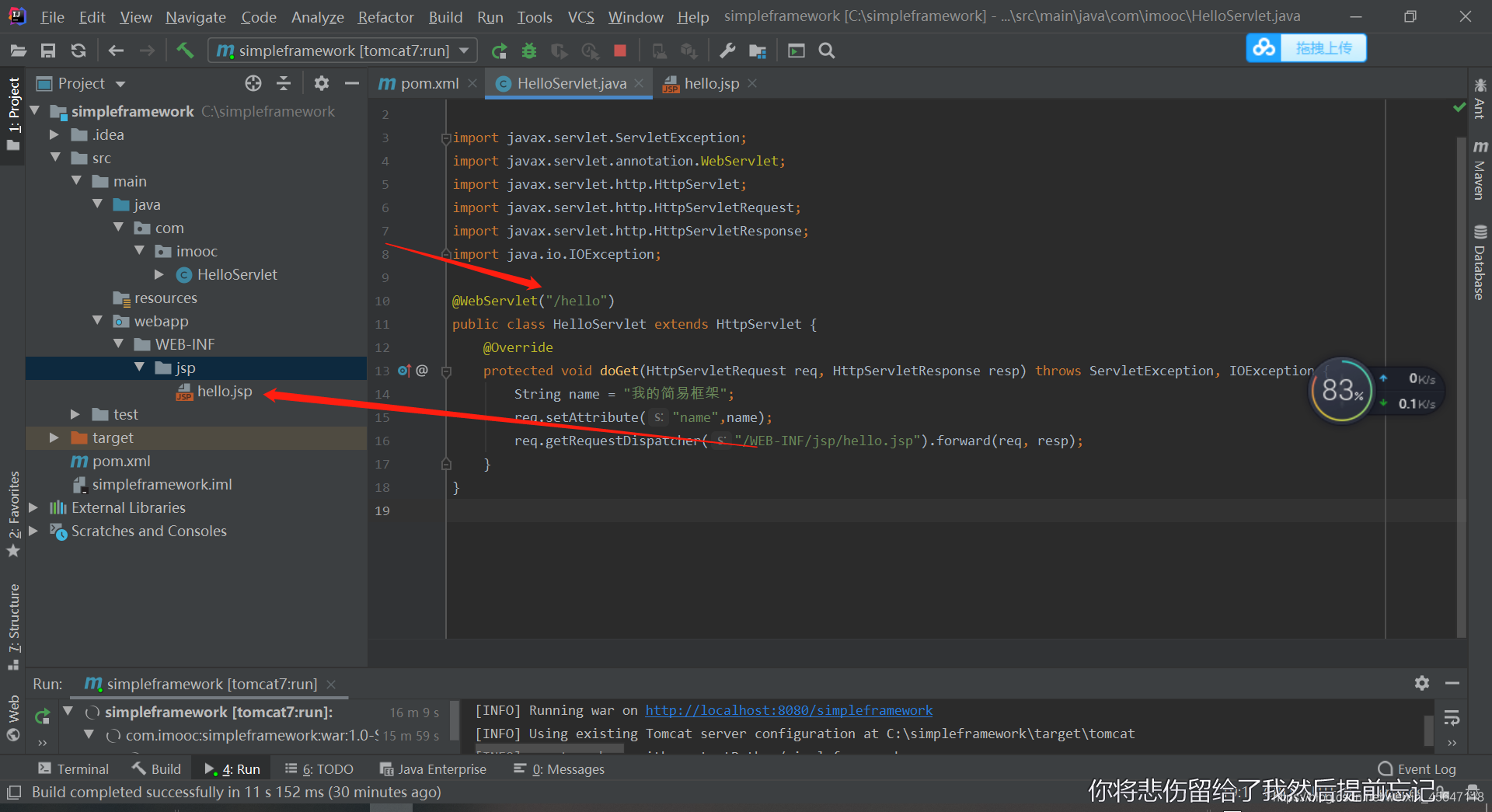Expand External Libraries node
Screen dimensions: 1492x812
point(33,507)
